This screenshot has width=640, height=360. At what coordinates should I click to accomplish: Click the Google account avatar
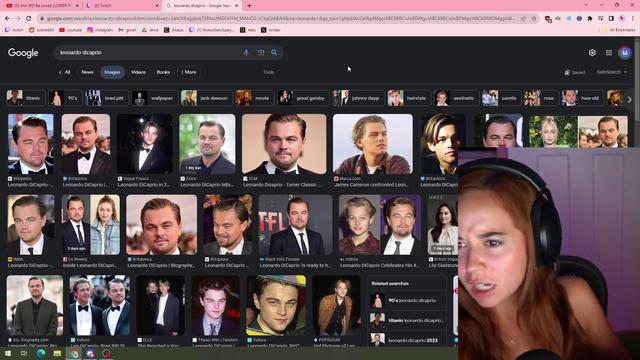coord(624,53)
